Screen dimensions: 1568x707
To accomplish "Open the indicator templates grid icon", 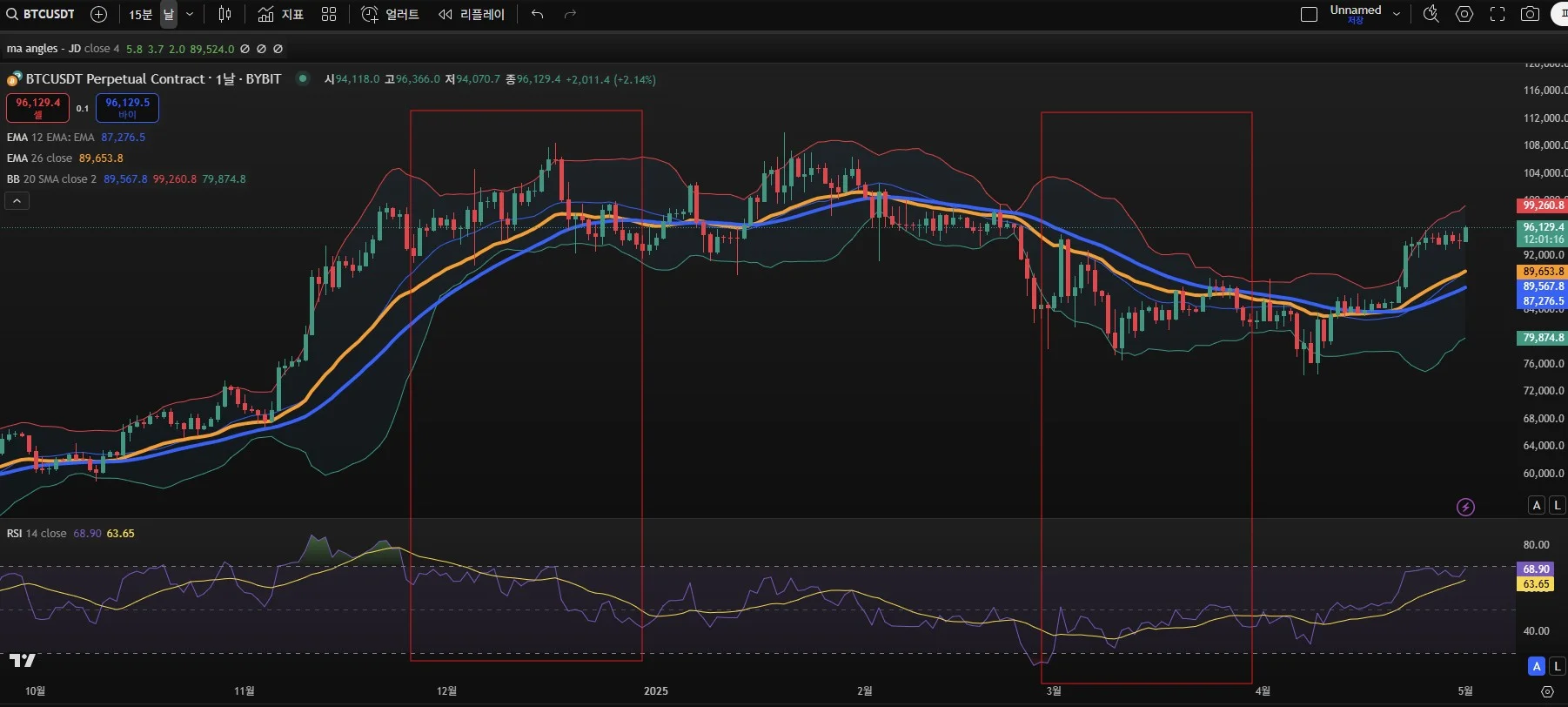I will click(x=329, y=14).
